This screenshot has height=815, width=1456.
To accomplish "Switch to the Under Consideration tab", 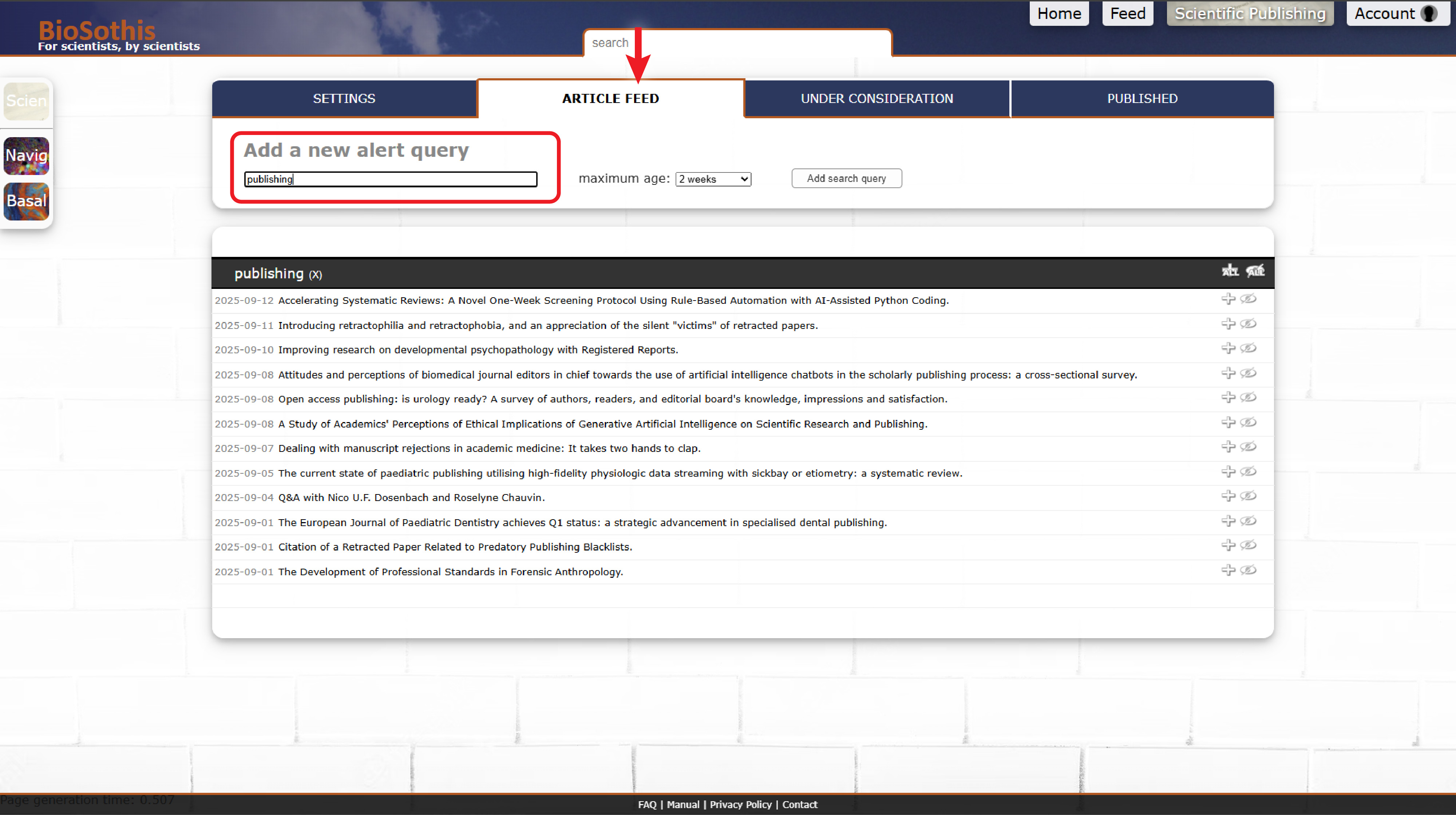I will [x=877, y=98].
